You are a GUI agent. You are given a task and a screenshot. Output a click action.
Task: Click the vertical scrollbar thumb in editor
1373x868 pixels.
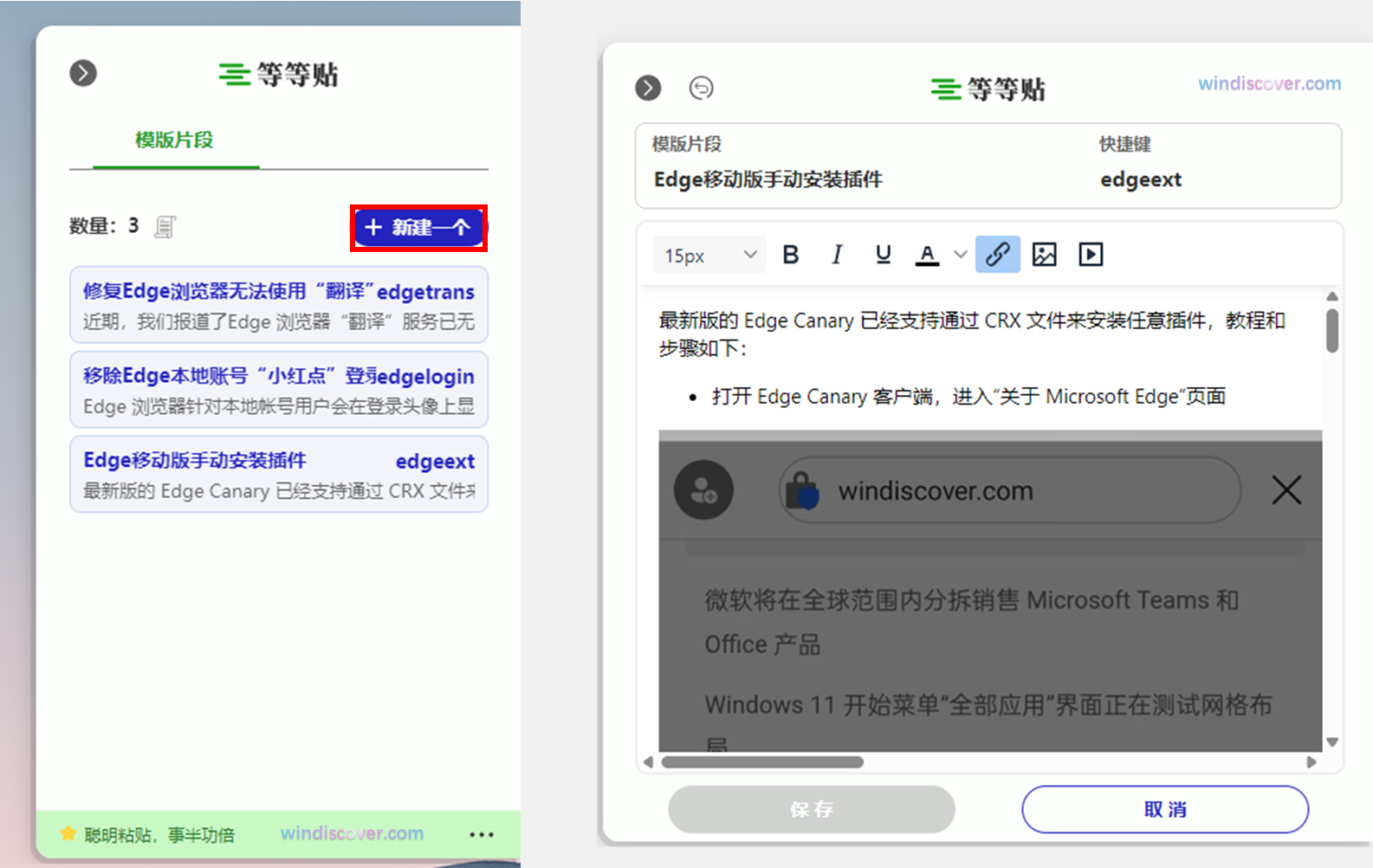1332,330
